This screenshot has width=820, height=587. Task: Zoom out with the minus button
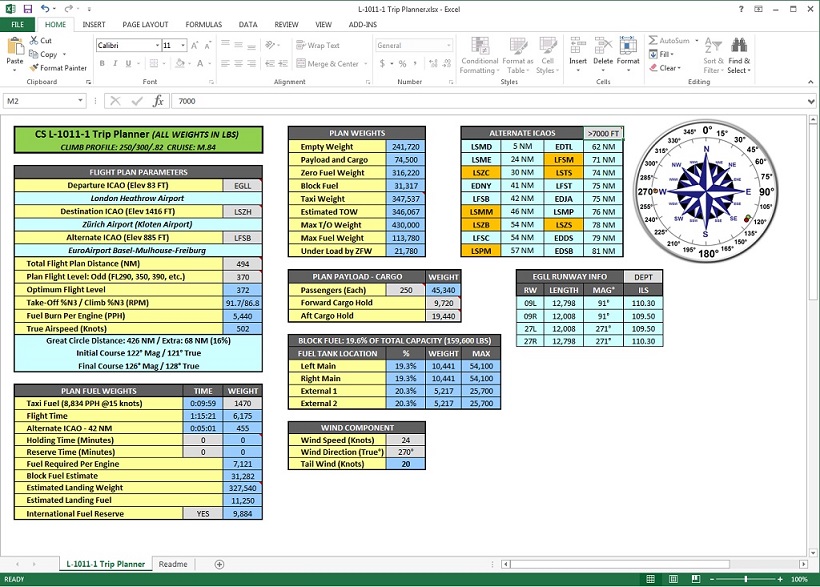712,579
